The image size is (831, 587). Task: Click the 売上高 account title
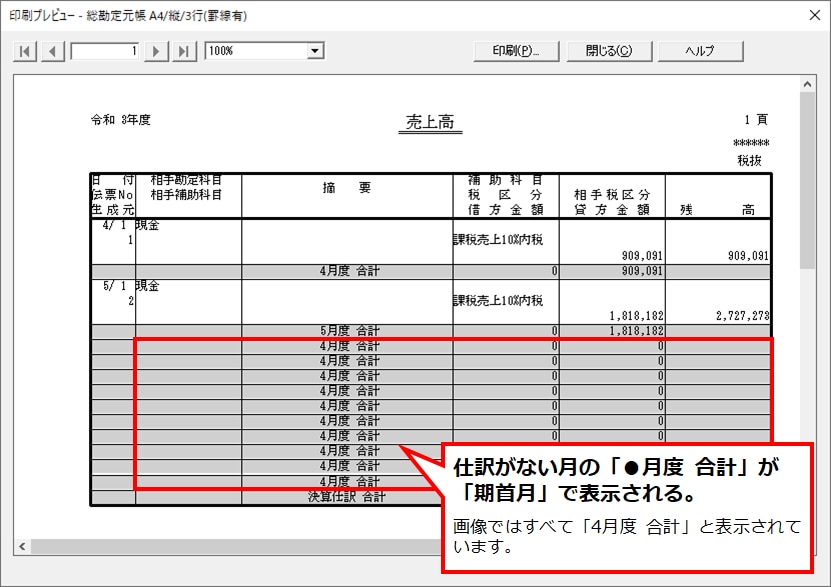tap(430, 122)
